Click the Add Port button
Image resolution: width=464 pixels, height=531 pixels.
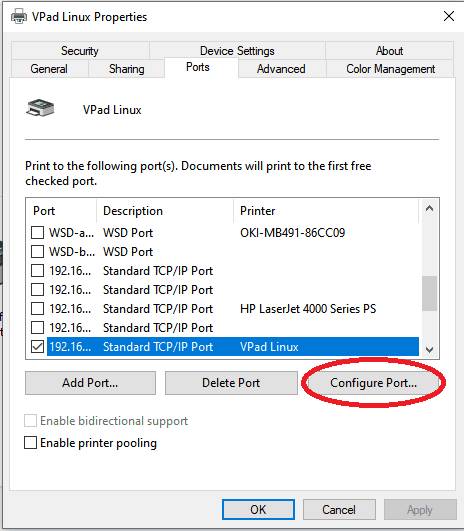tap(90, 383)
